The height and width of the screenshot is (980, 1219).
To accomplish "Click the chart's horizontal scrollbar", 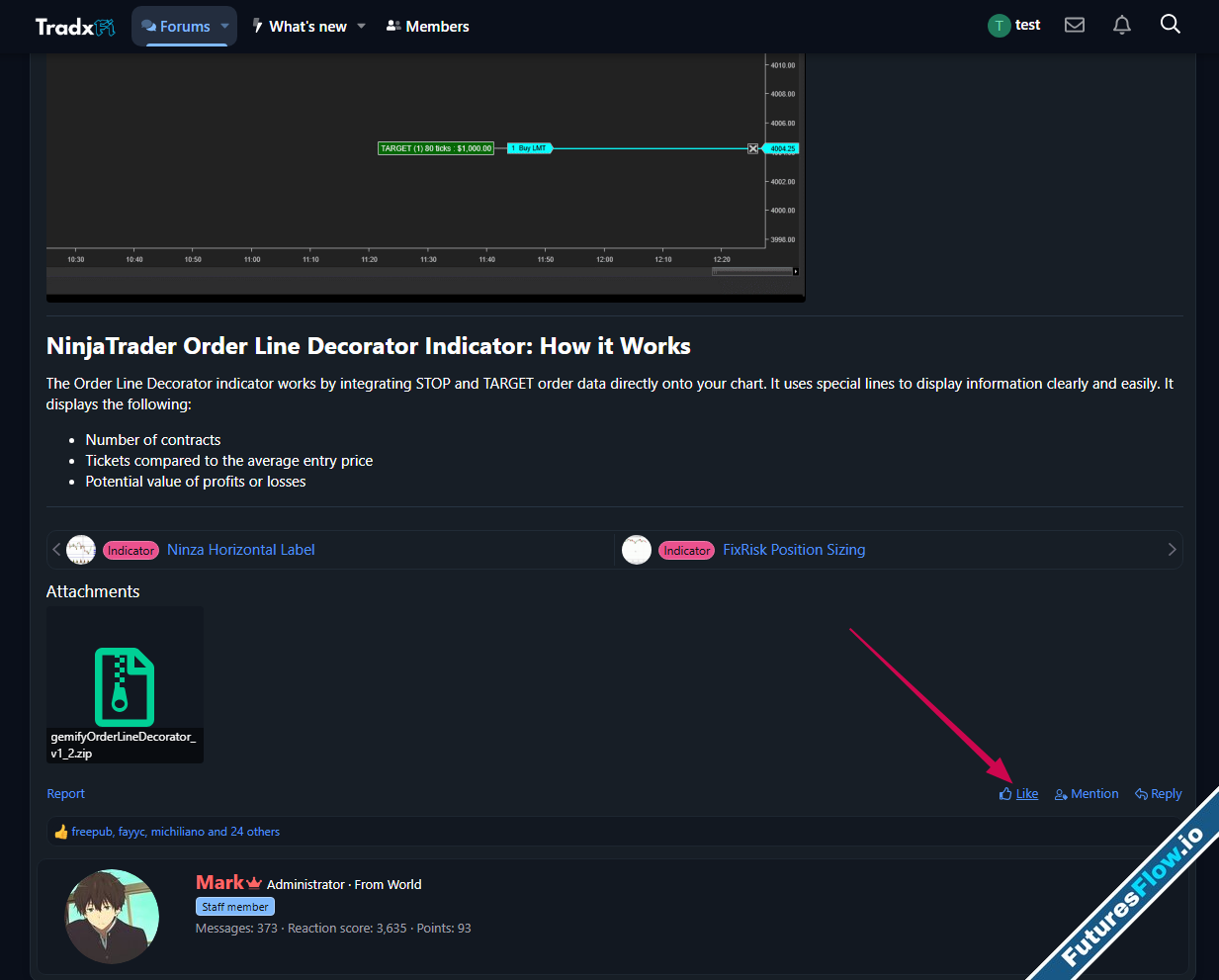I will [751, 271].
